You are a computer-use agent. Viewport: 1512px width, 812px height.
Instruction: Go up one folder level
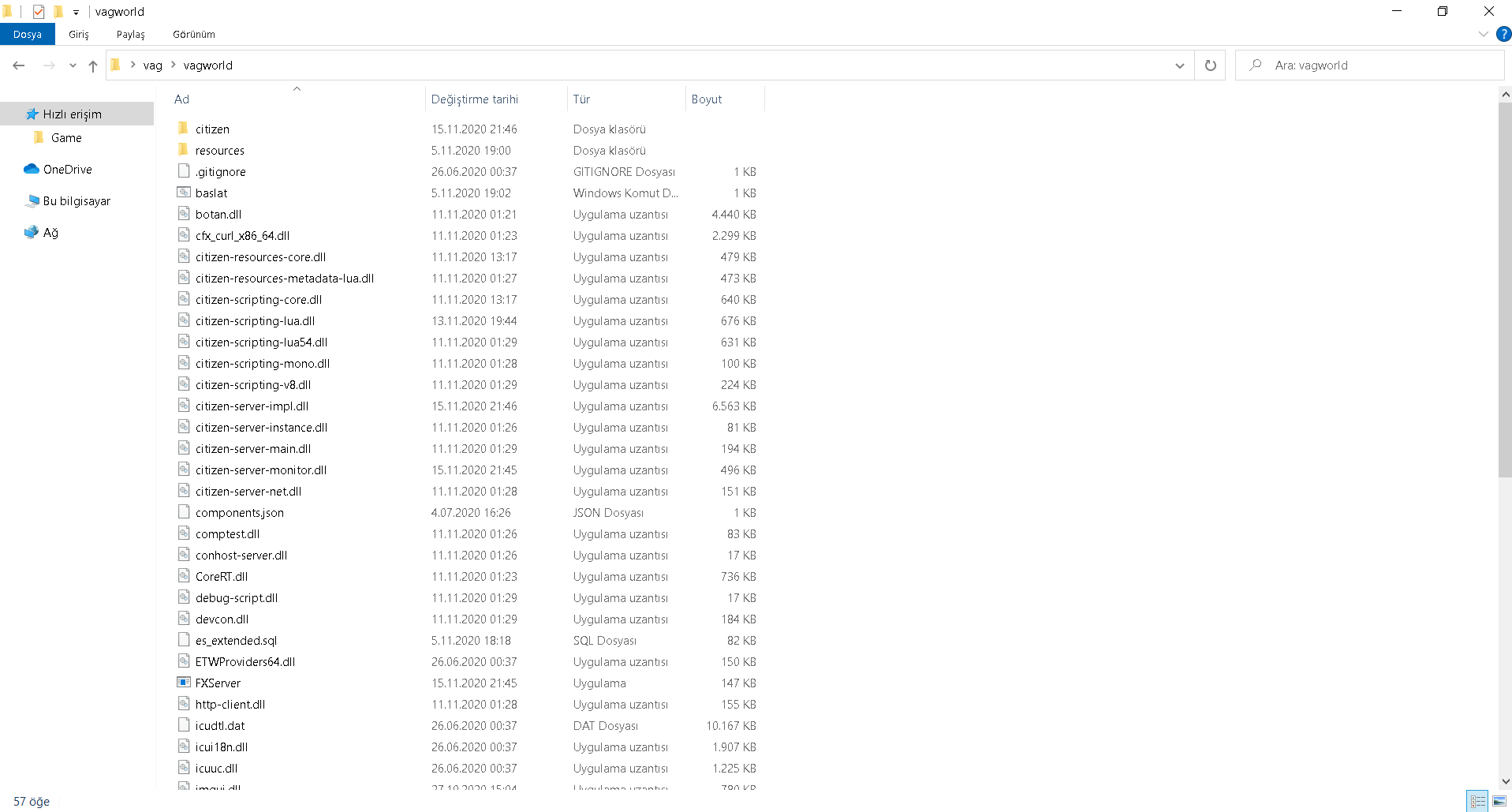[93, 65]
